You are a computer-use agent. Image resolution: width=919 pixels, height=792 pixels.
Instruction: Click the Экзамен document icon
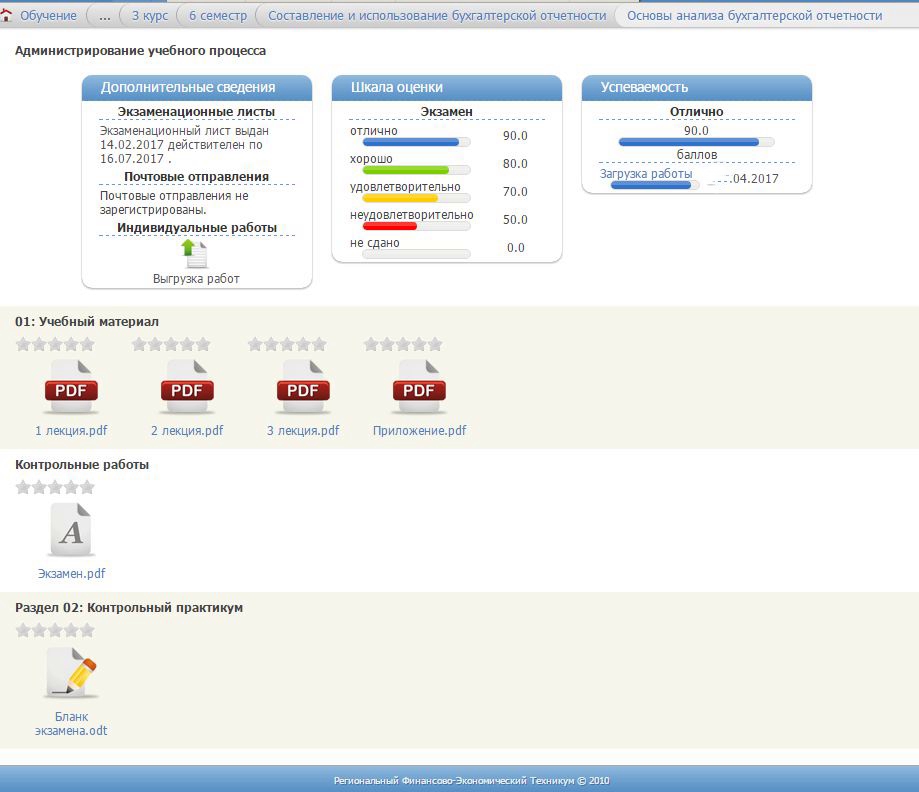pyautogui.click(x=71, y=530)
